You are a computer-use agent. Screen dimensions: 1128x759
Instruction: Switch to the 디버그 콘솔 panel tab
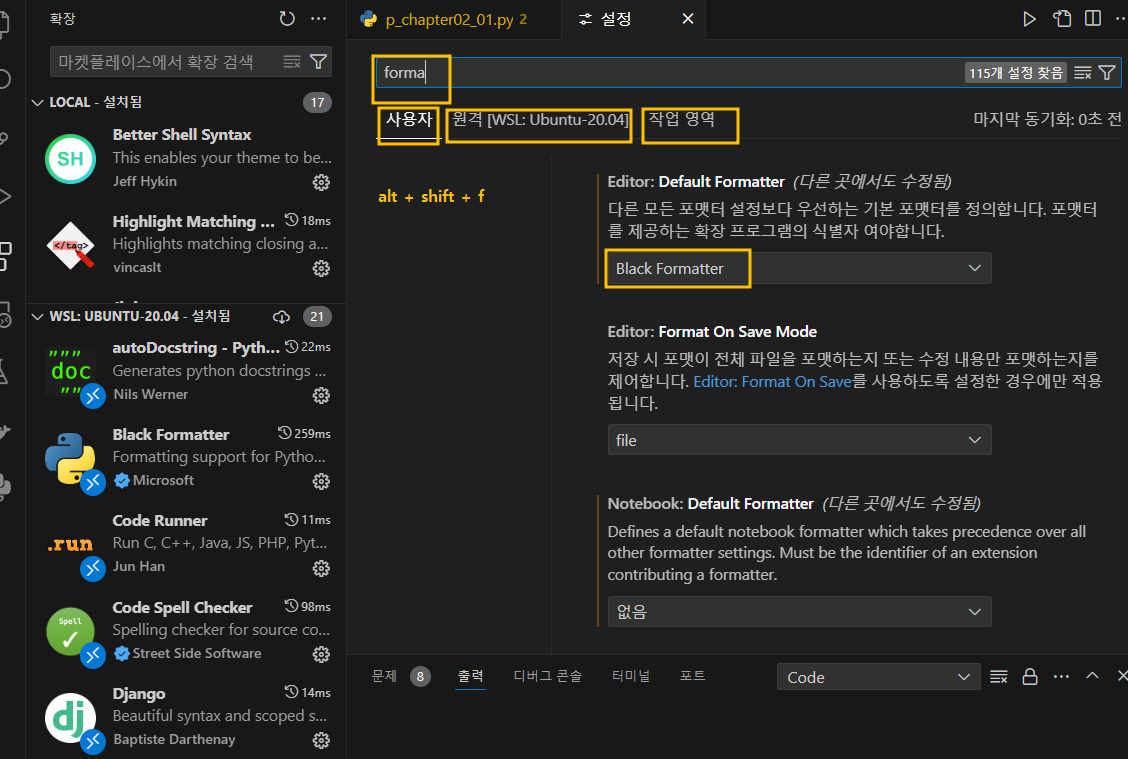(x=547, y=676)
